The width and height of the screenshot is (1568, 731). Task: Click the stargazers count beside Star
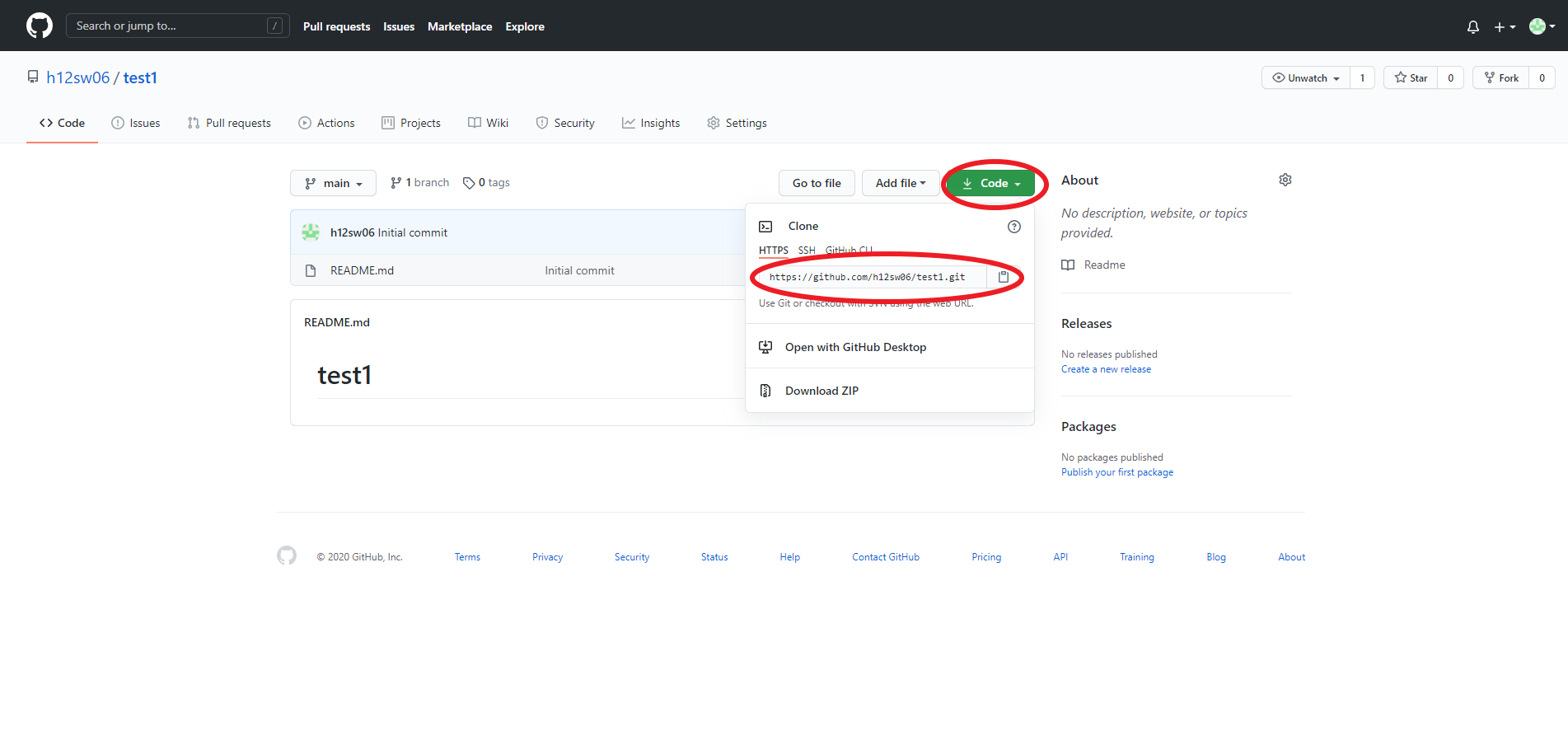(1450, 78)
